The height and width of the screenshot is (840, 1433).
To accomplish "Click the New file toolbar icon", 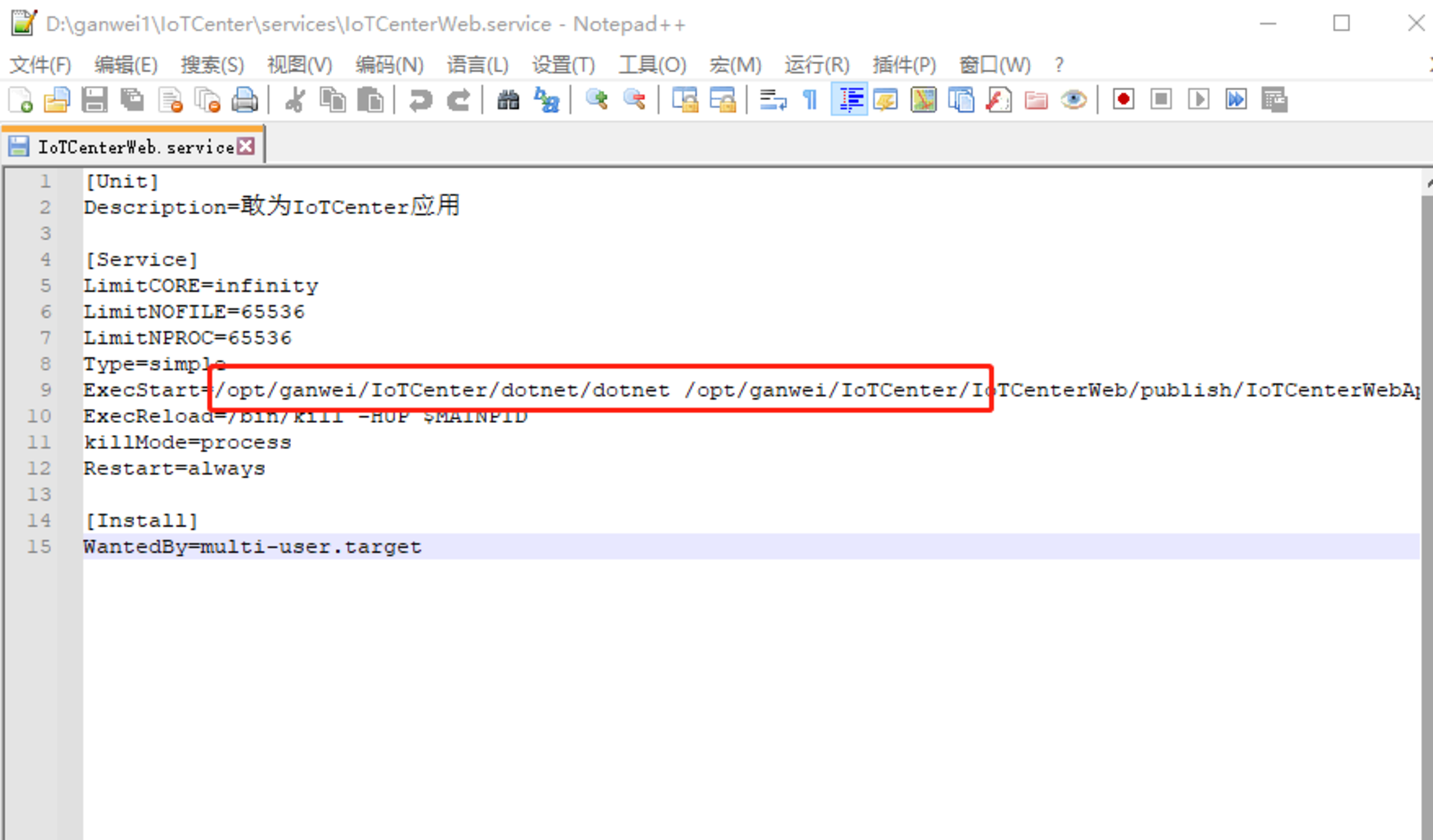I will tap(21, 100).
